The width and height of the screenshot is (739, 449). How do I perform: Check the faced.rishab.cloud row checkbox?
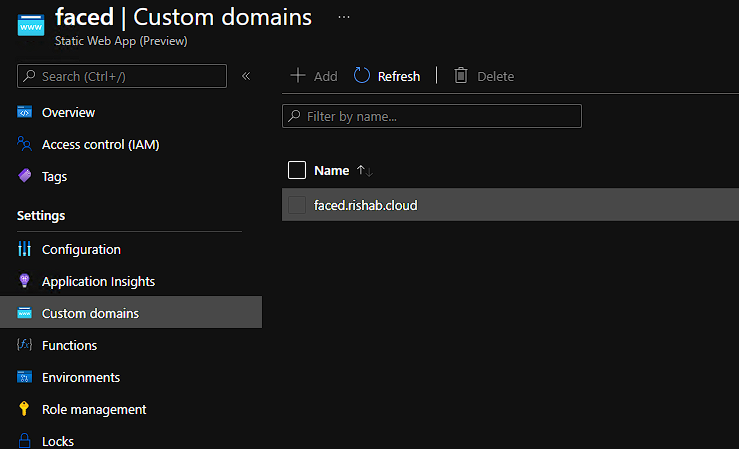(297, 205)
